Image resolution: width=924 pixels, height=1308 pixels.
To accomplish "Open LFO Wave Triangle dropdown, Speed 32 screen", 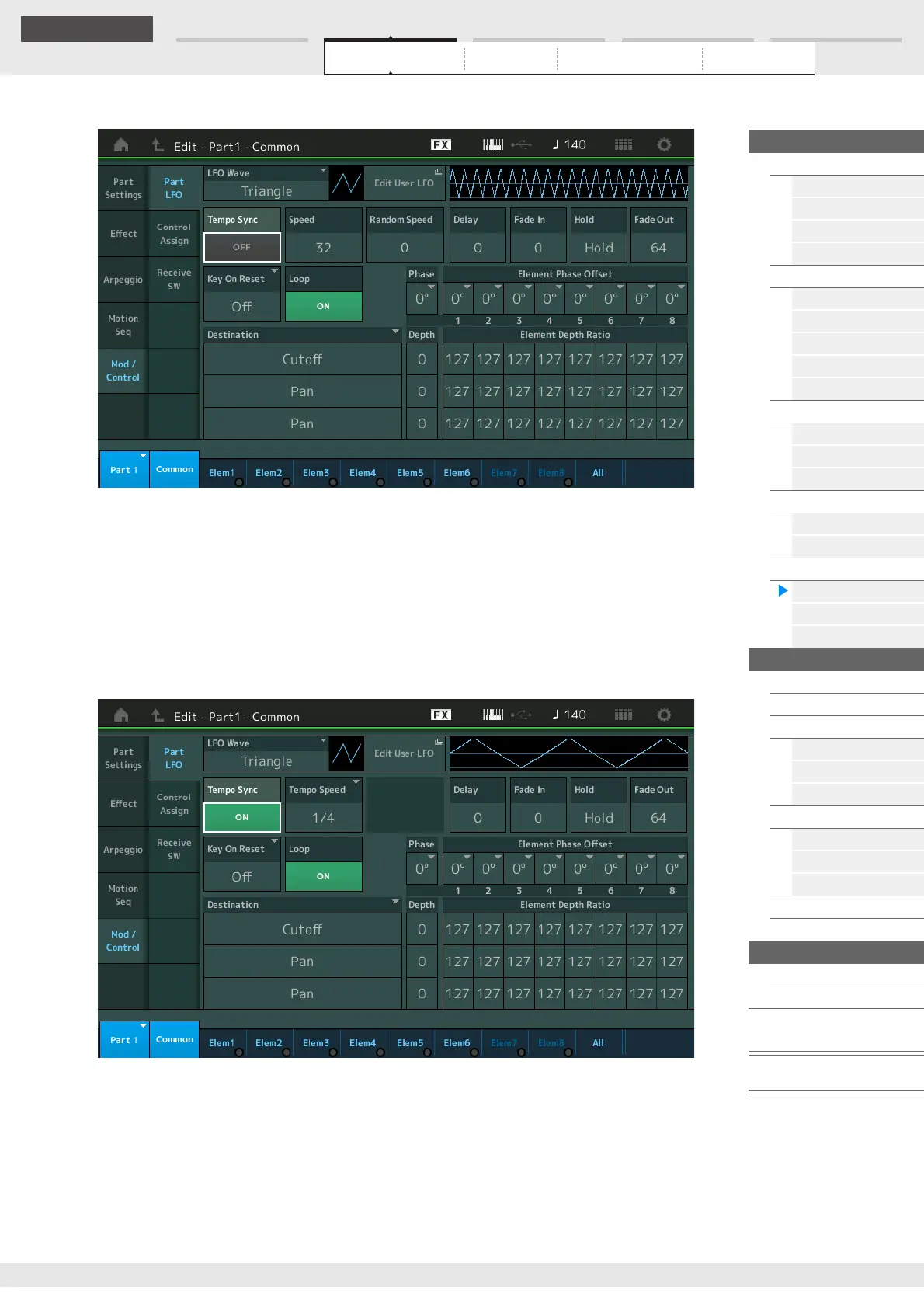I will tap(266, 183).
